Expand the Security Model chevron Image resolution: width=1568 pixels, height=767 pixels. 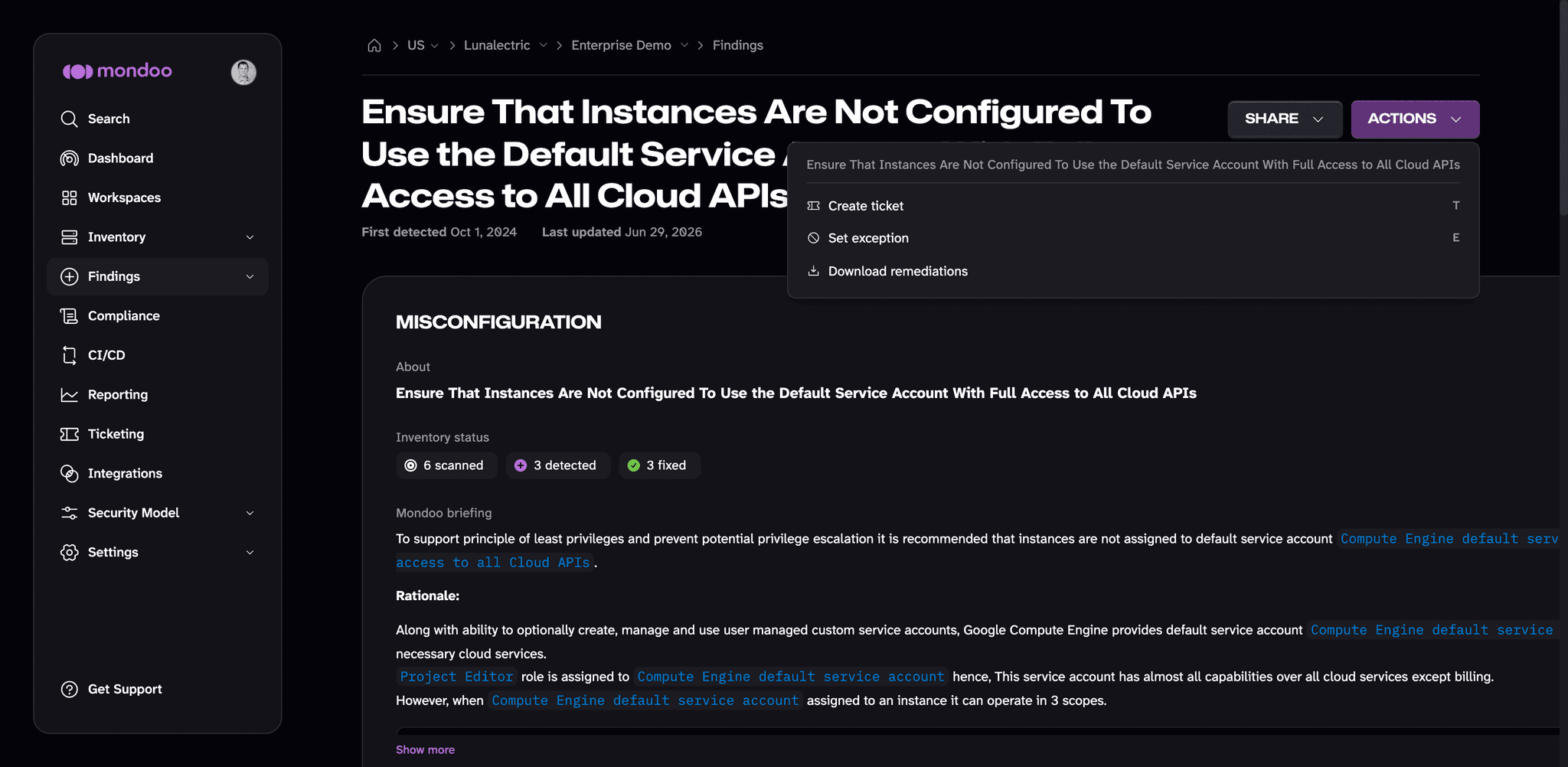click(x=250, y=513)
